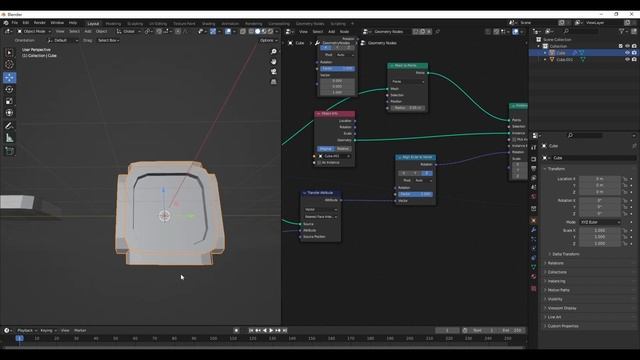
Task: Open rotation Mode XYZ Euler dropdown
Action: tap(600, 222)
